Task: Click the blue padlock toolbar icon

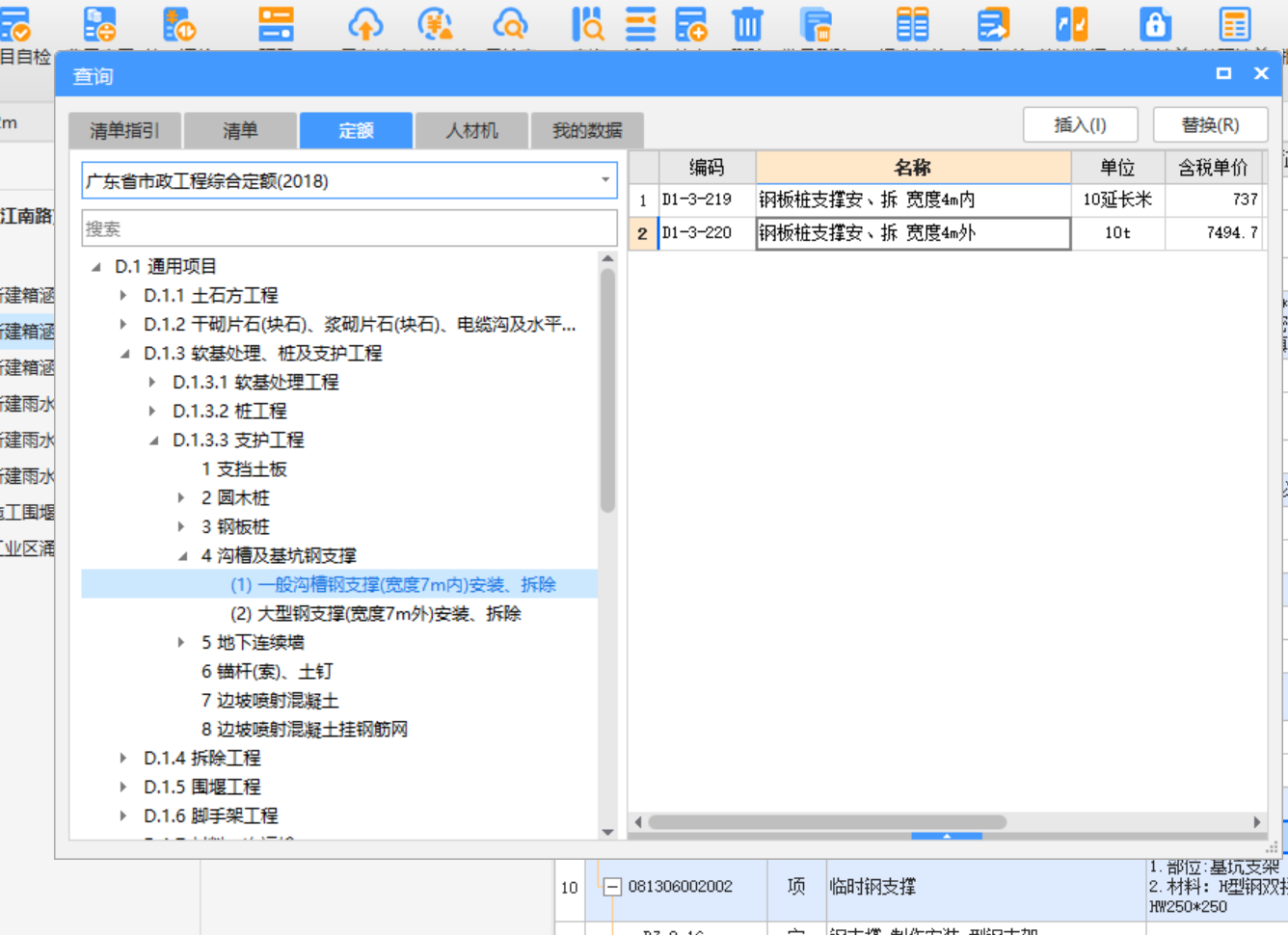Action: coord(1155,25)
